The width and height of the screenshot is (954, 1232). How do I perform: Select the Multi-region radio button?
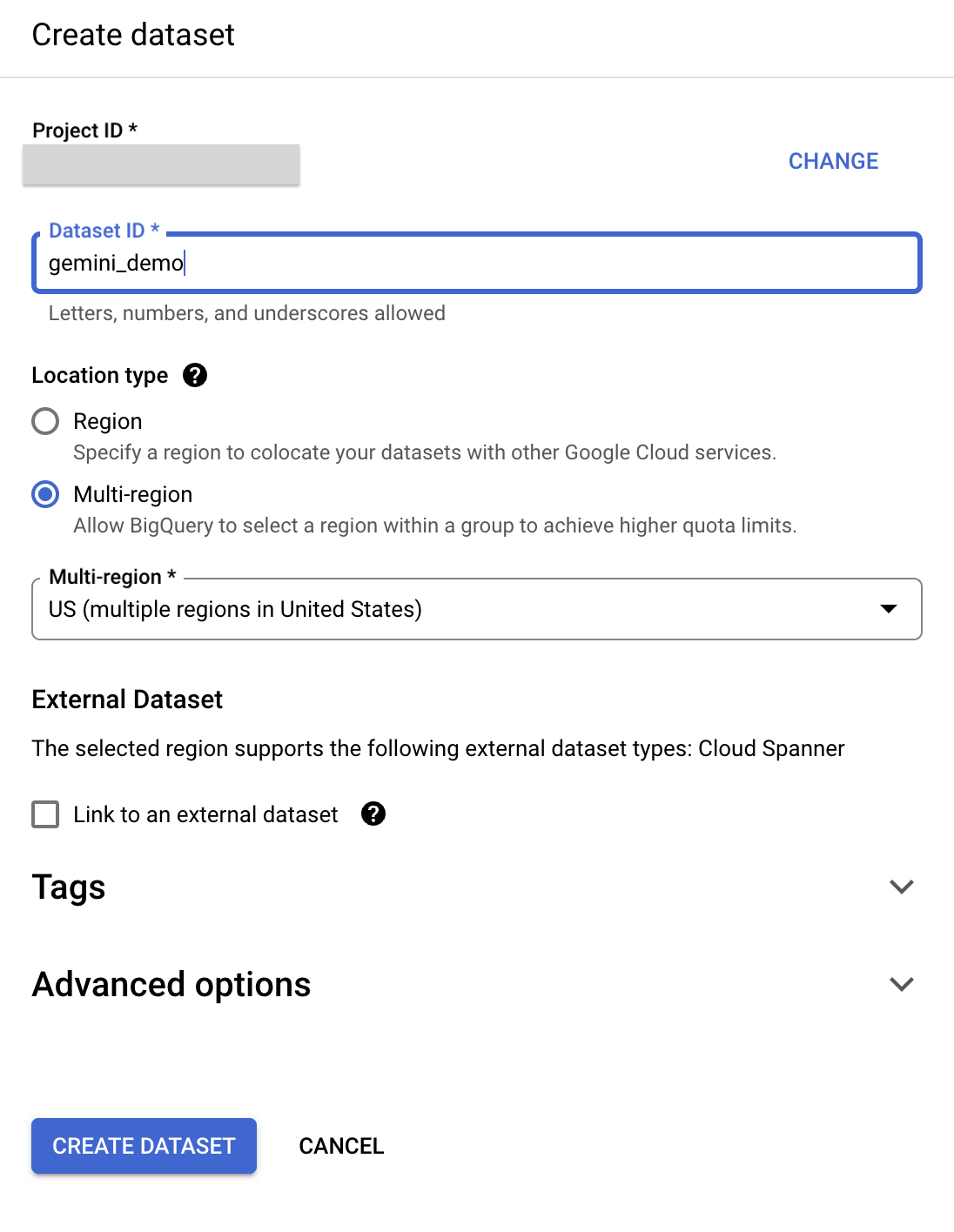tap(45, 494)
